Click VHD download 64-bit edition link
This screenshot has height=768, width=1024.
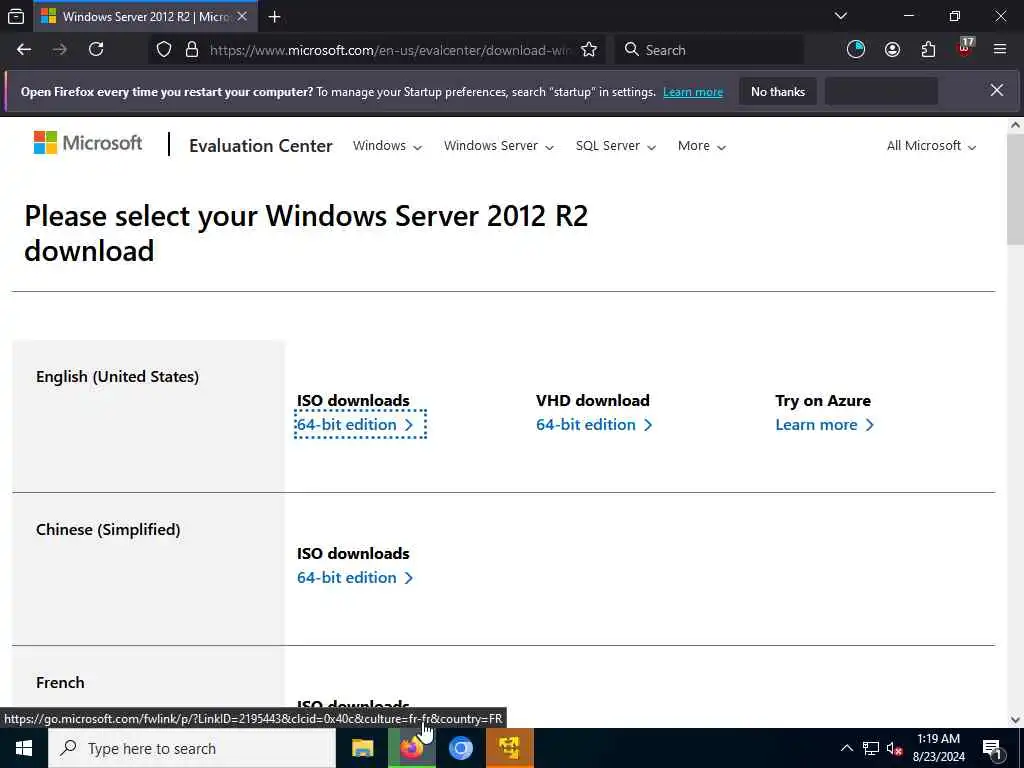[x=594, y=424]
